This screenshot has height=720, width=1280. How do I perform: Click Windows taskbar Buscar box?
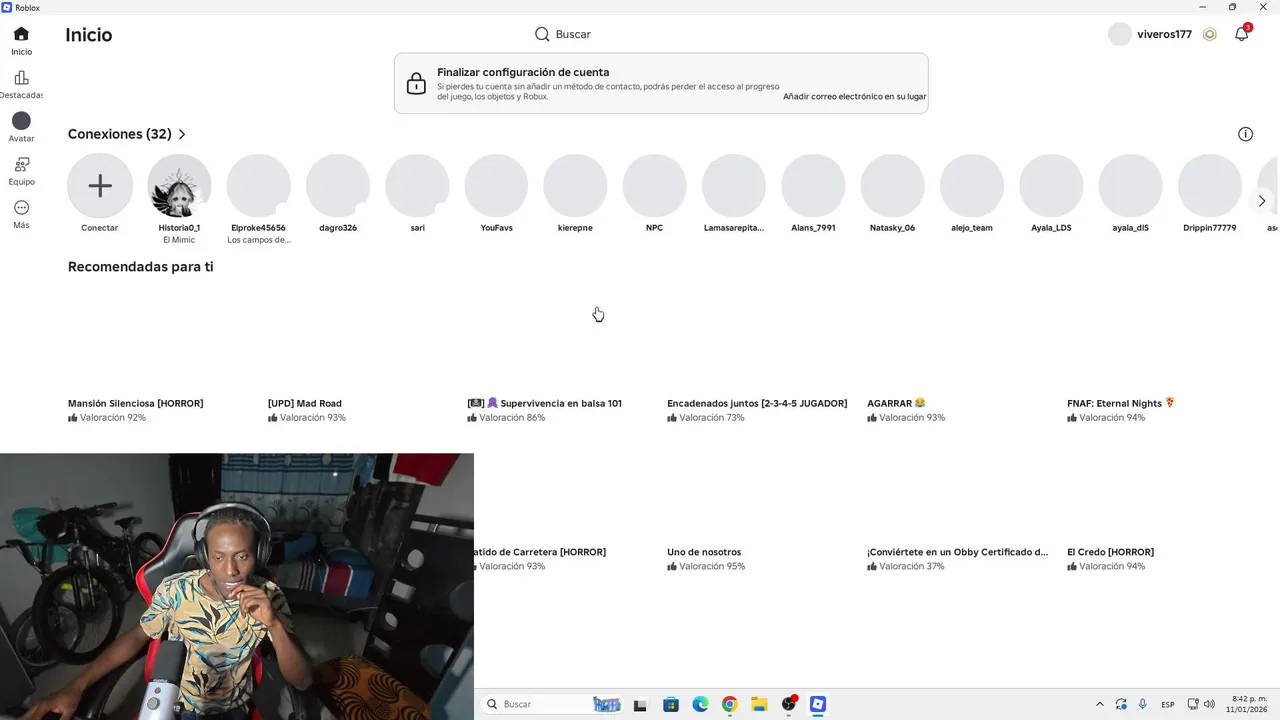(551, 704)
